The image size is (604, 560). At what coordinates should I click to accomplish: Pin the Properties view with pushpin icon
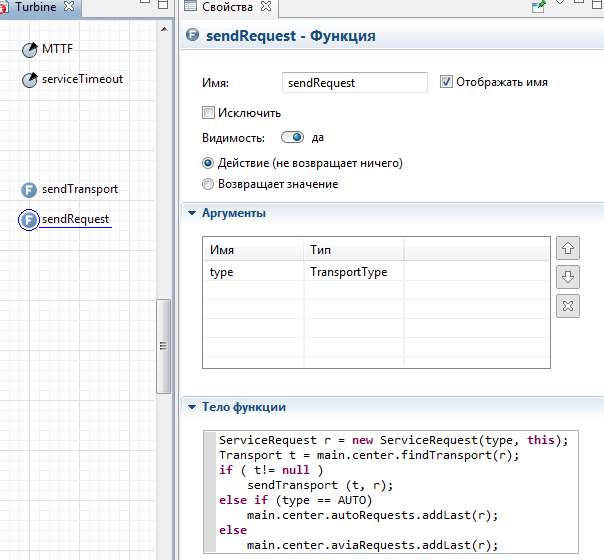[x=539, y=7]
